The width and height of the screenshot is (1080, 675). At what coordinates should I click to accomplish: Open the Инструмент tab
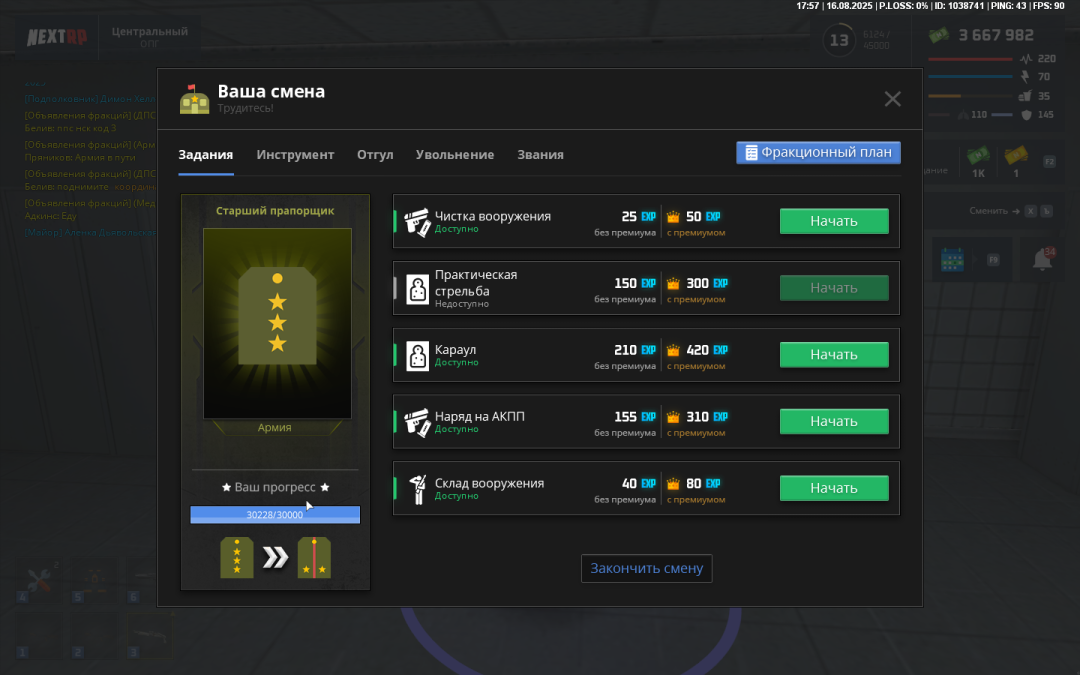click(x=295, y=155)
